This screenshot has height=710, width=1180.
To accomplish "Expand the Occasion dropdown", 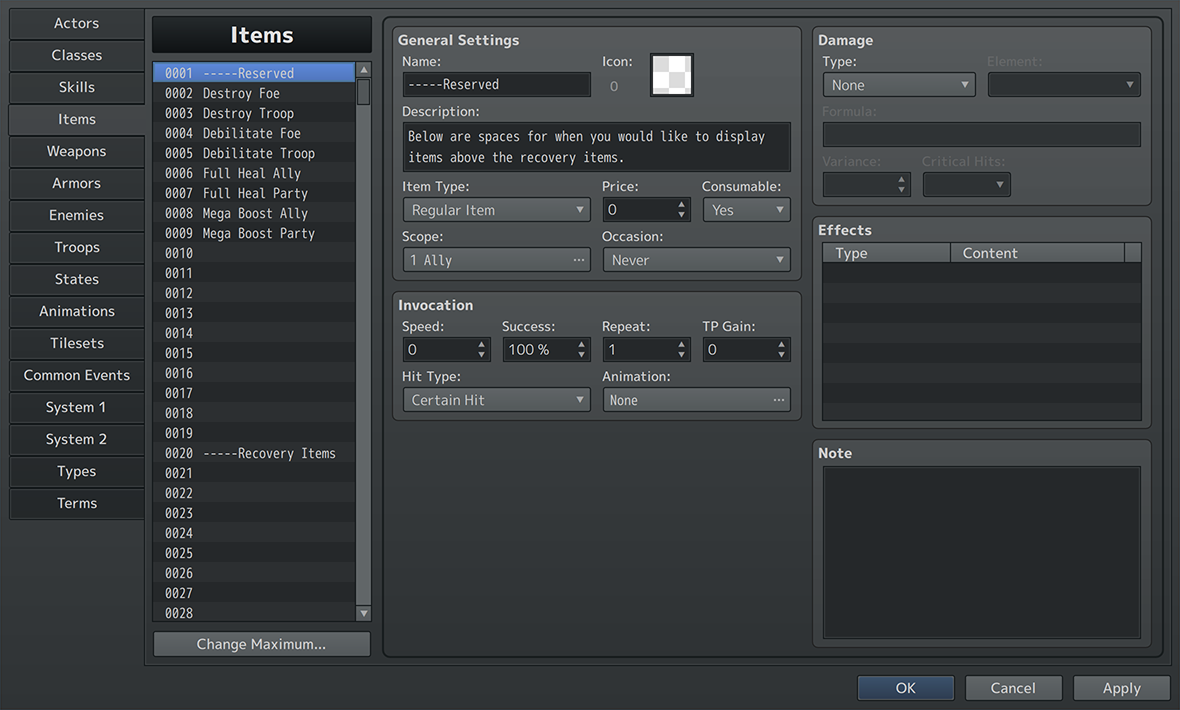I will click(x=696, y=260).
